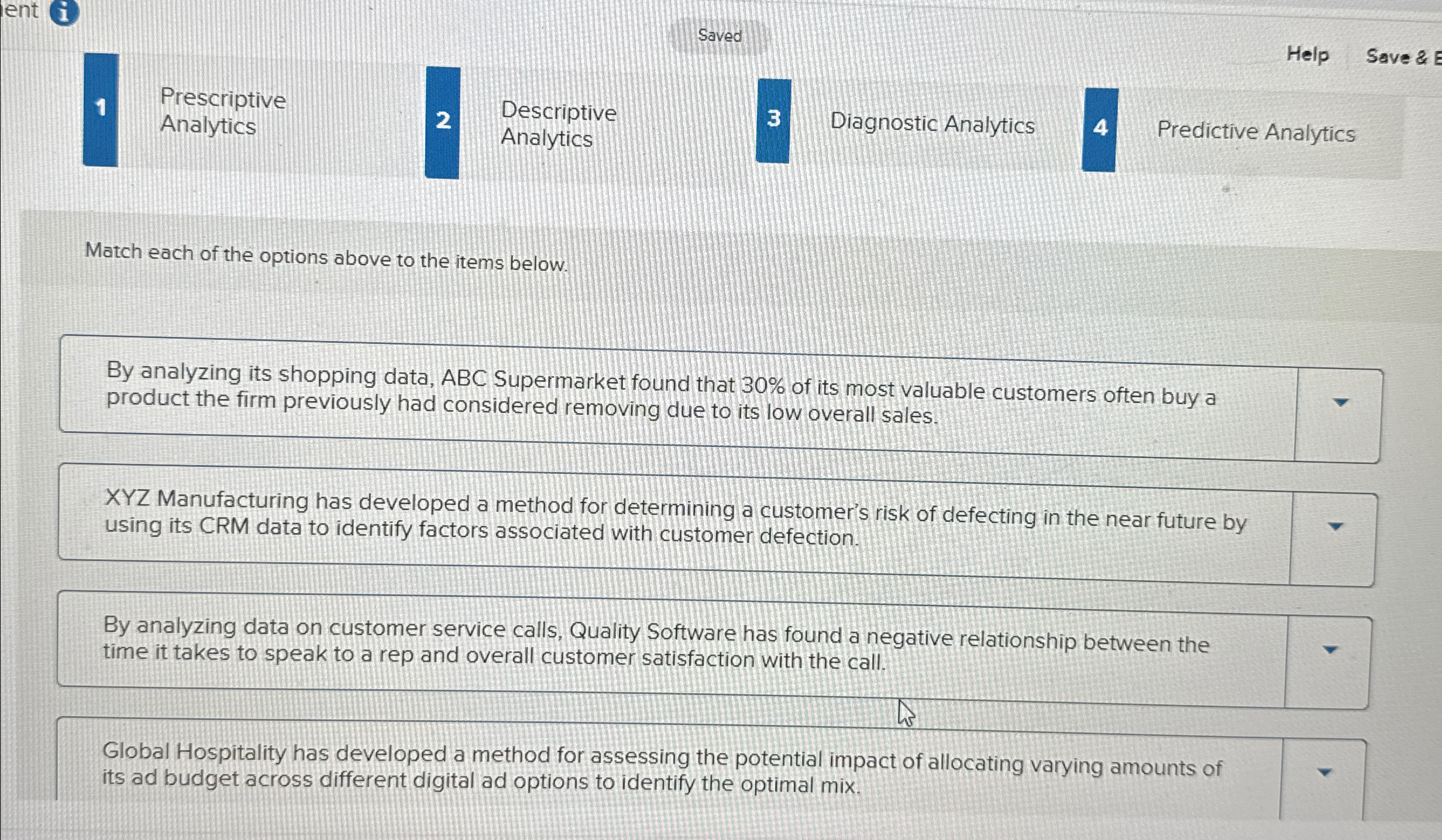
Task: Select the Descriptive Analytics option label
Action: click(558, 124)
